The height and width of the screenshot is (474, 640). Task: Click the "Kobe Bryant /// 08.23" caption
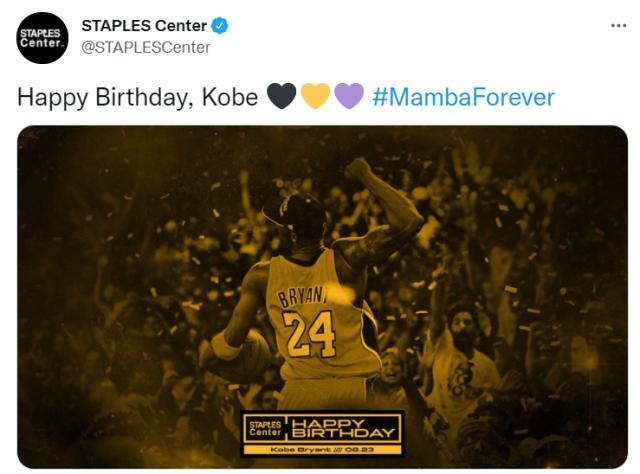point(323,451)
